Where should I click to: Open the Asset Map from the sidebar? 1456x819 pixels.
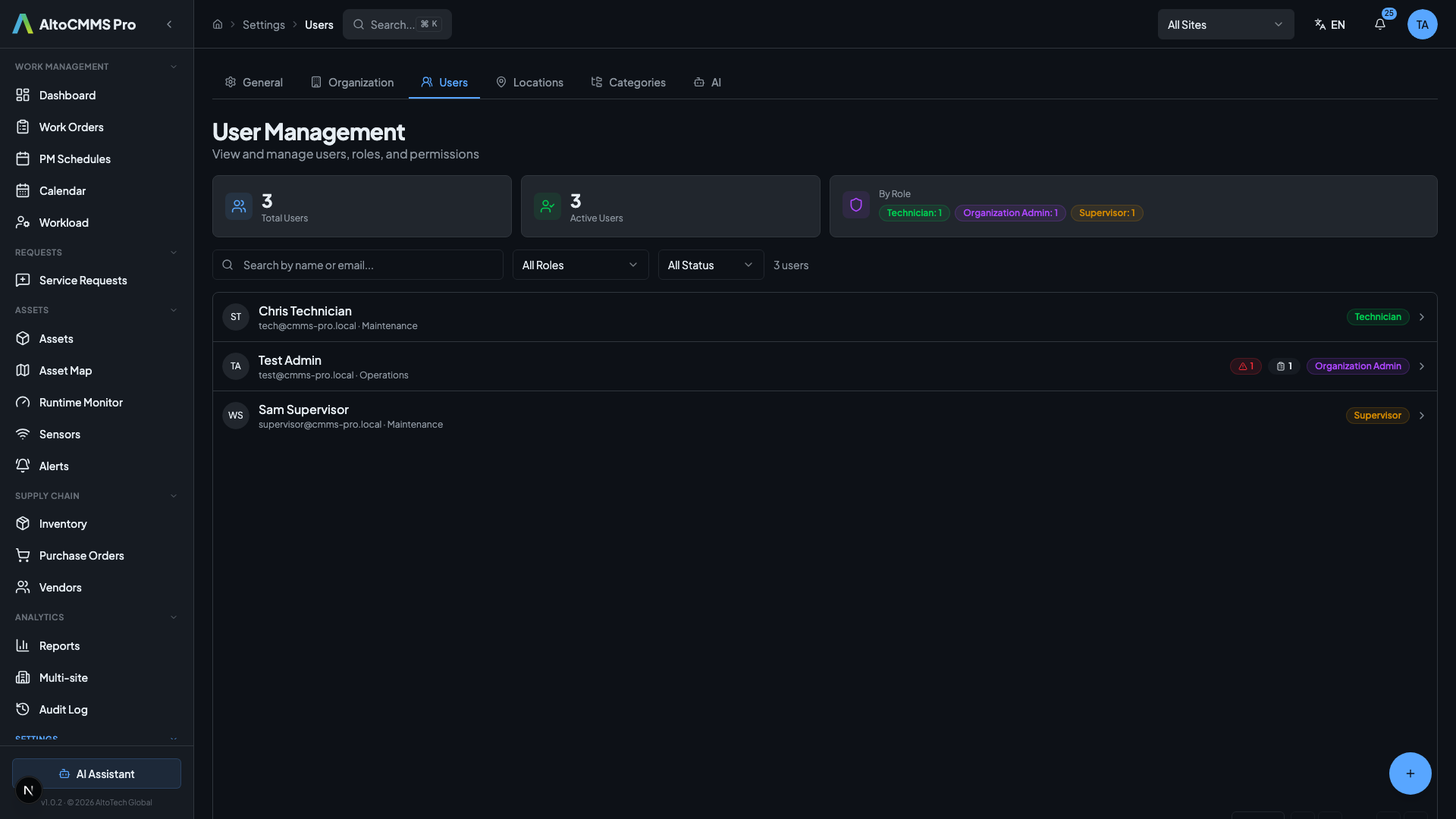pyautogui.click(x=24, y=370)
